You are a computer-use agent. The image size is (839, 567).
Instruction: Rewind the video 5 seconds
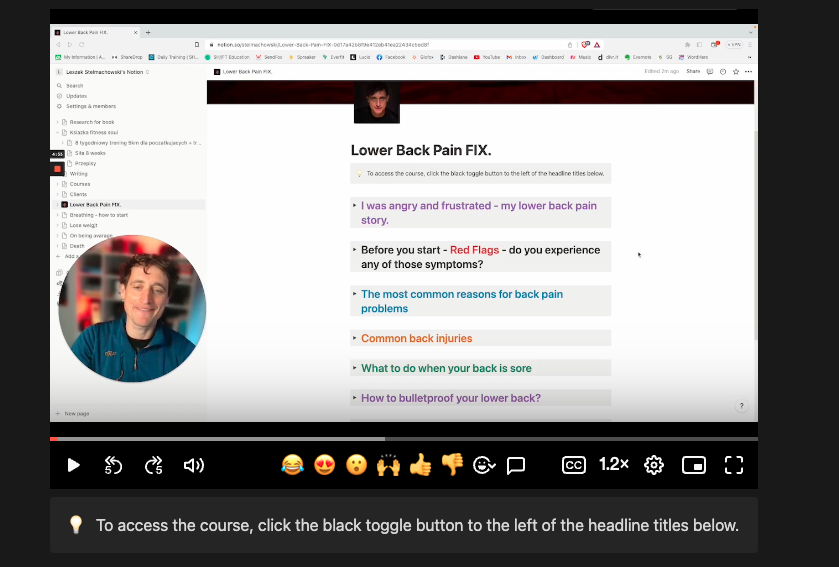coord(113,465)
